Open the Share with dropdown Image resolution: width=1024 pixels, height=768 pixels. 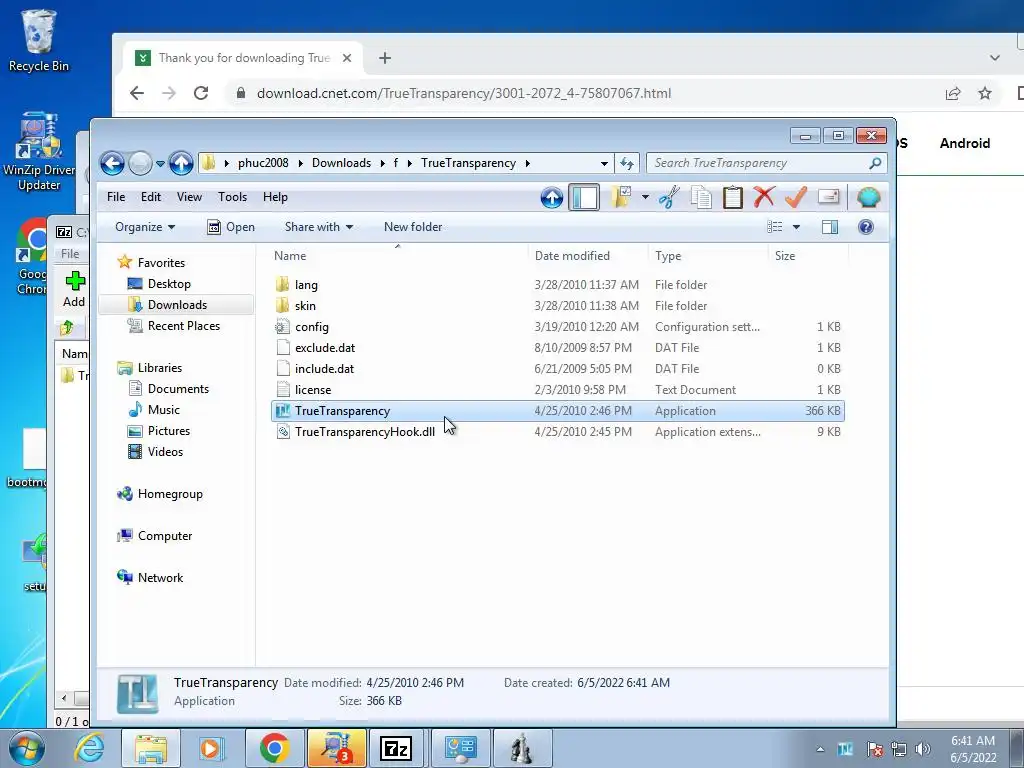pyautogui.click(x=319, y=227)
